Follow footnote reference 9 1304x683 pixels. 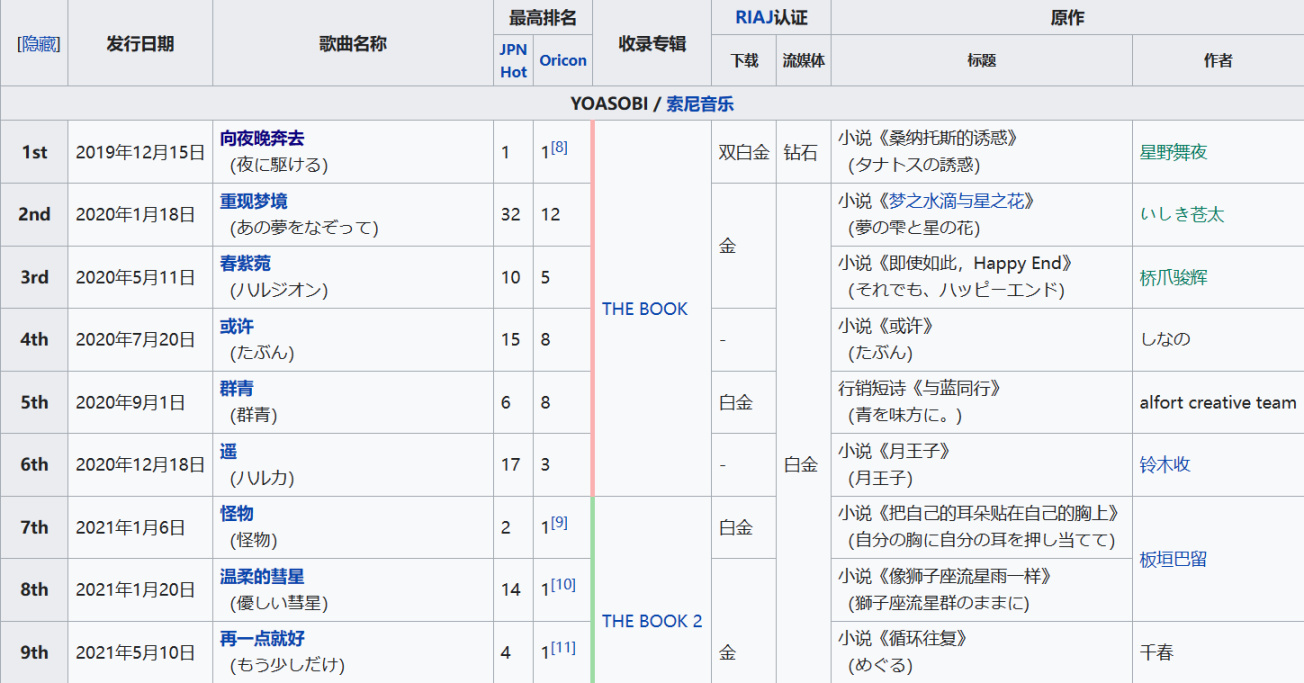(559, 522)
